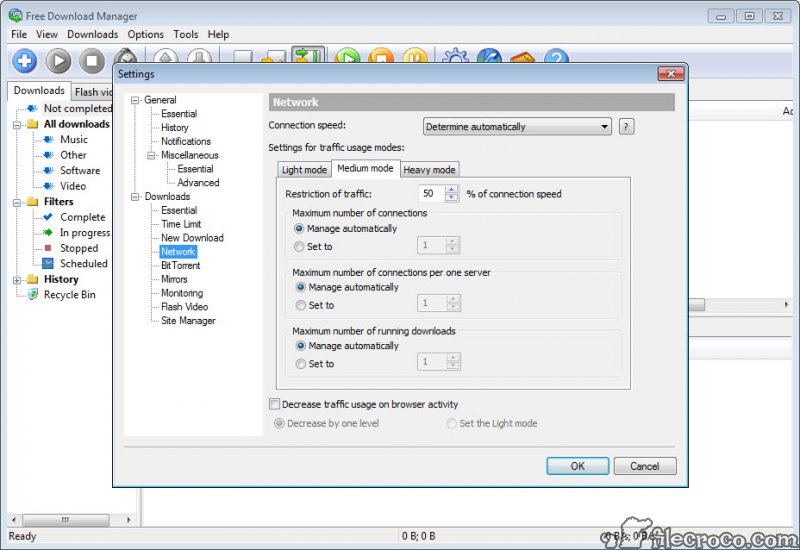Click the yellow Pause all downloads icon
The height and width of the screenshot is (550, 800).
click(x=415, y=55)
